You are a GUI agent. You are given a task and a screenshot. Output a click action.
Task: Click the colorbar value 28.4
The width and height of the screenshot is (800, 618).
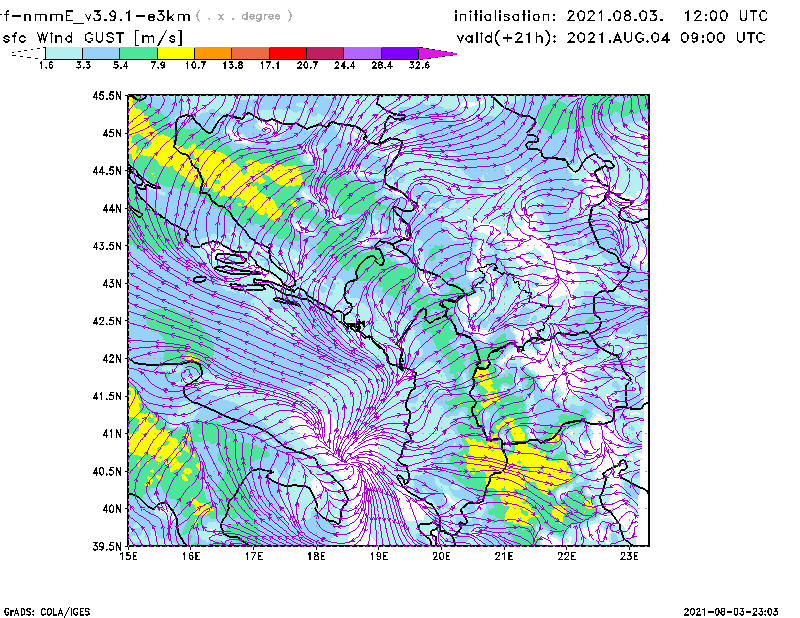click(x=382, y=65)
